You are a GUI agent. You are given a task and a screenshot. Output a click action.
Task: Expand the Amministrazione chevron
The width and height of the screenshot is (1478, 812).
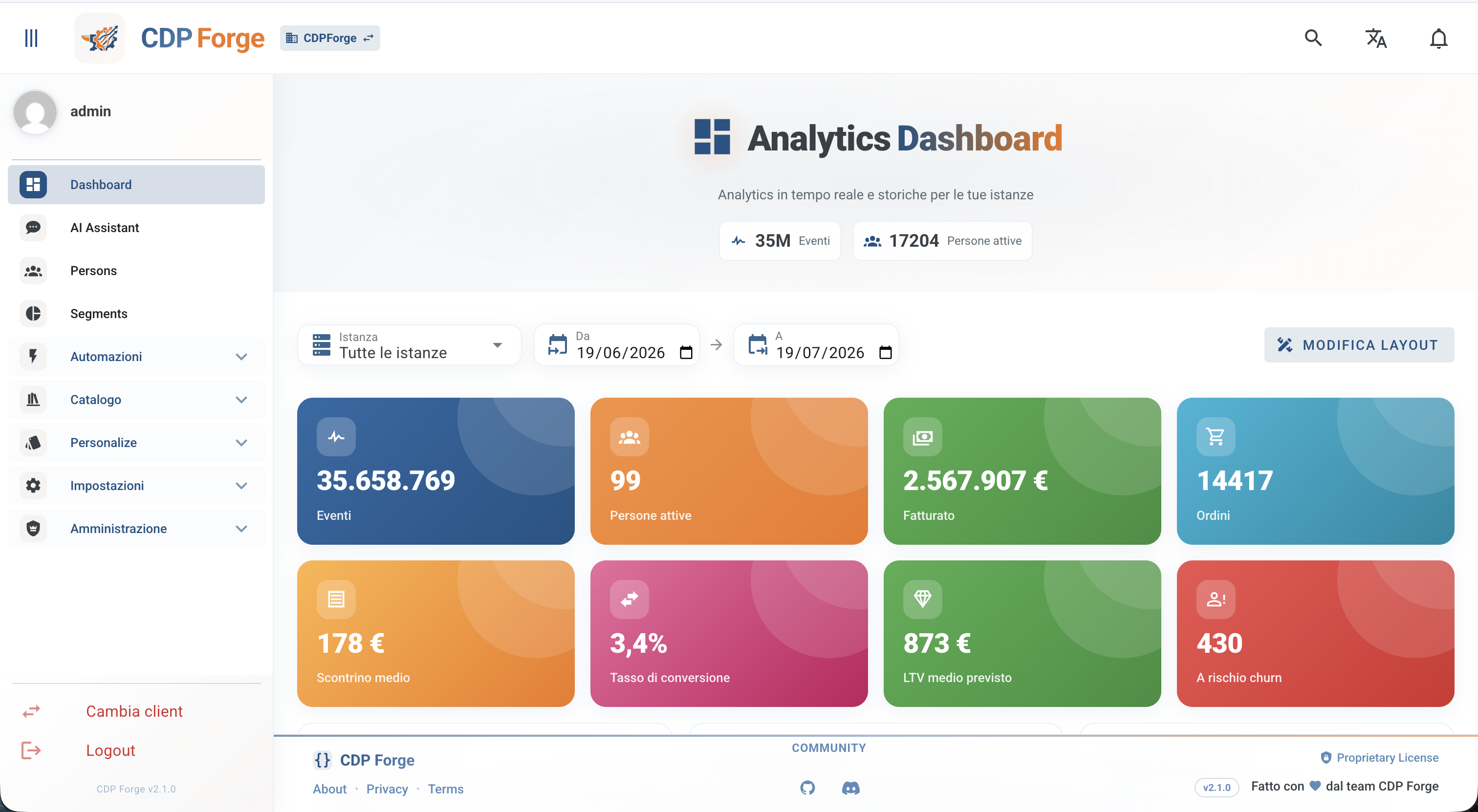pos(241,529)
